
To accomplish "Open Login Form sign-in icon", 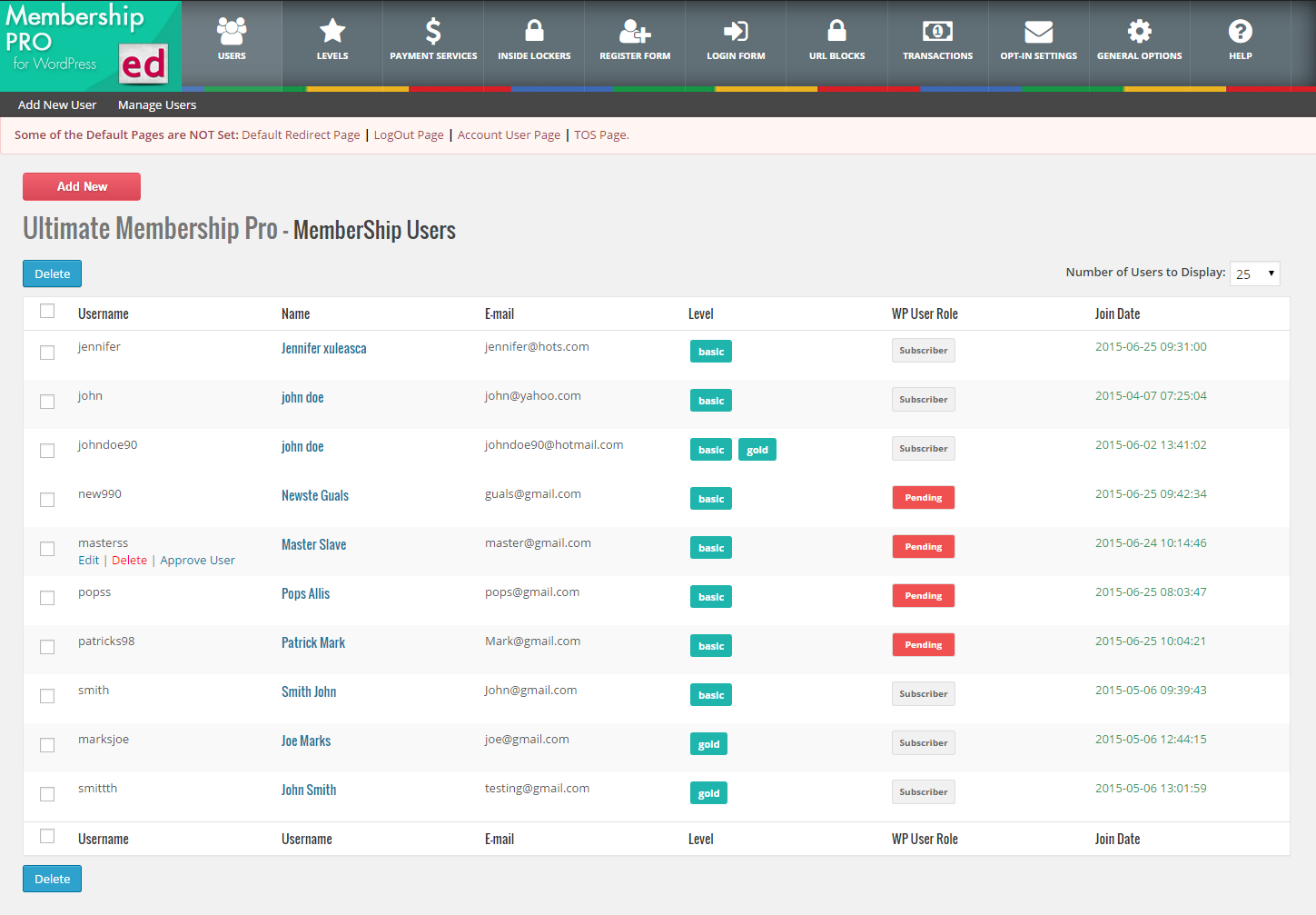I will [x=736, y=32].
